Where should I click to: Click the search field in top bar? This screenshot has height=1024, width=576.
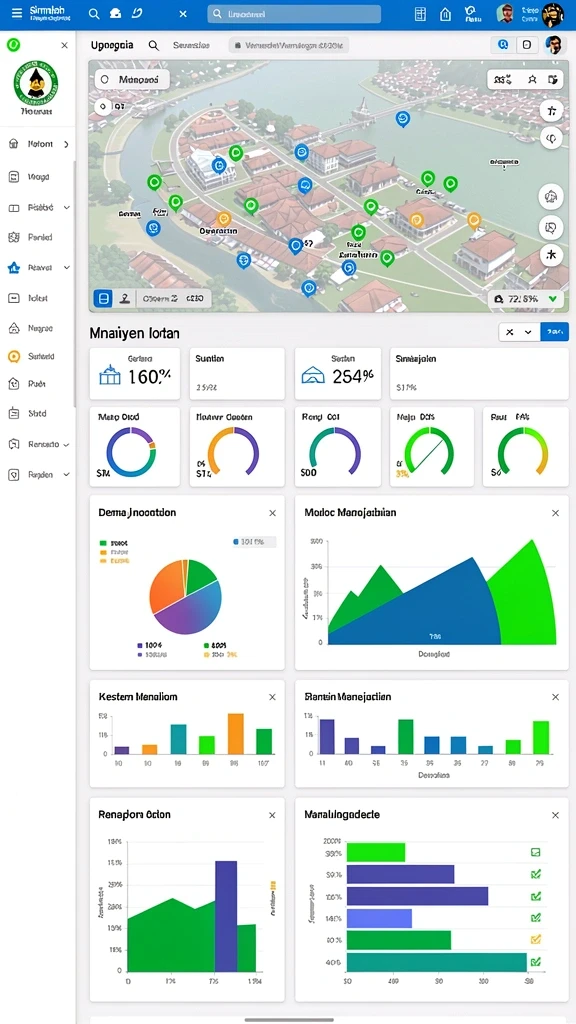coord(294,14)
